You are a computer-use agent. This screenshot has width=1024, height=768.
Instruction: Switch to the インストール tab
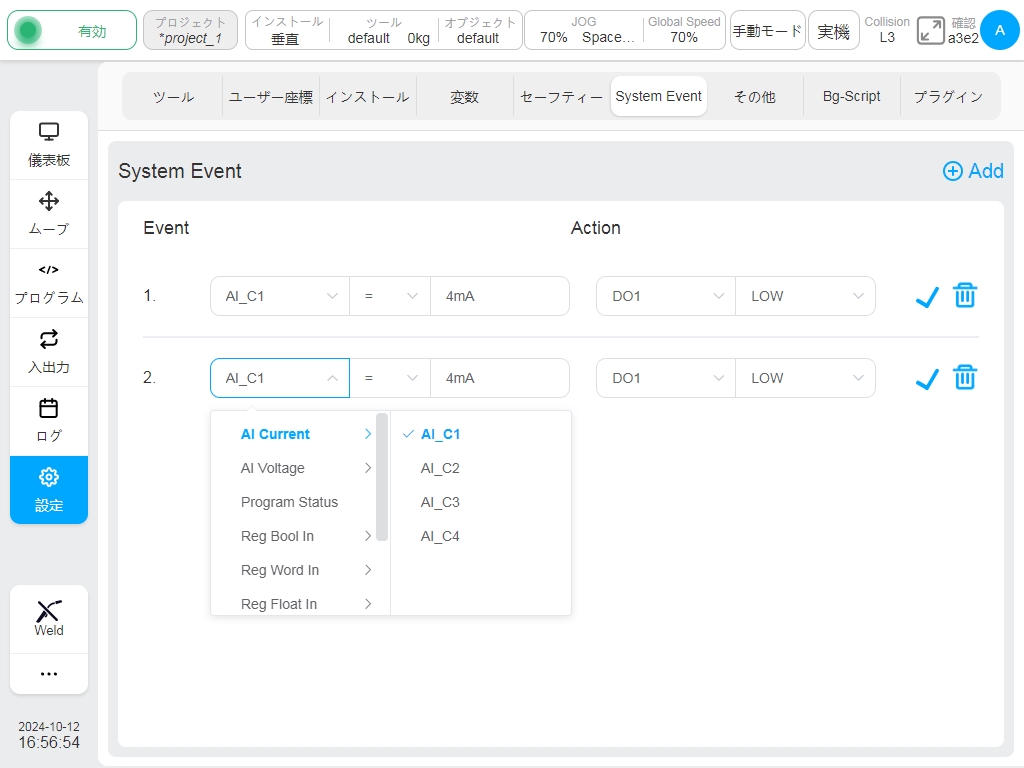[x=368, y=97]
